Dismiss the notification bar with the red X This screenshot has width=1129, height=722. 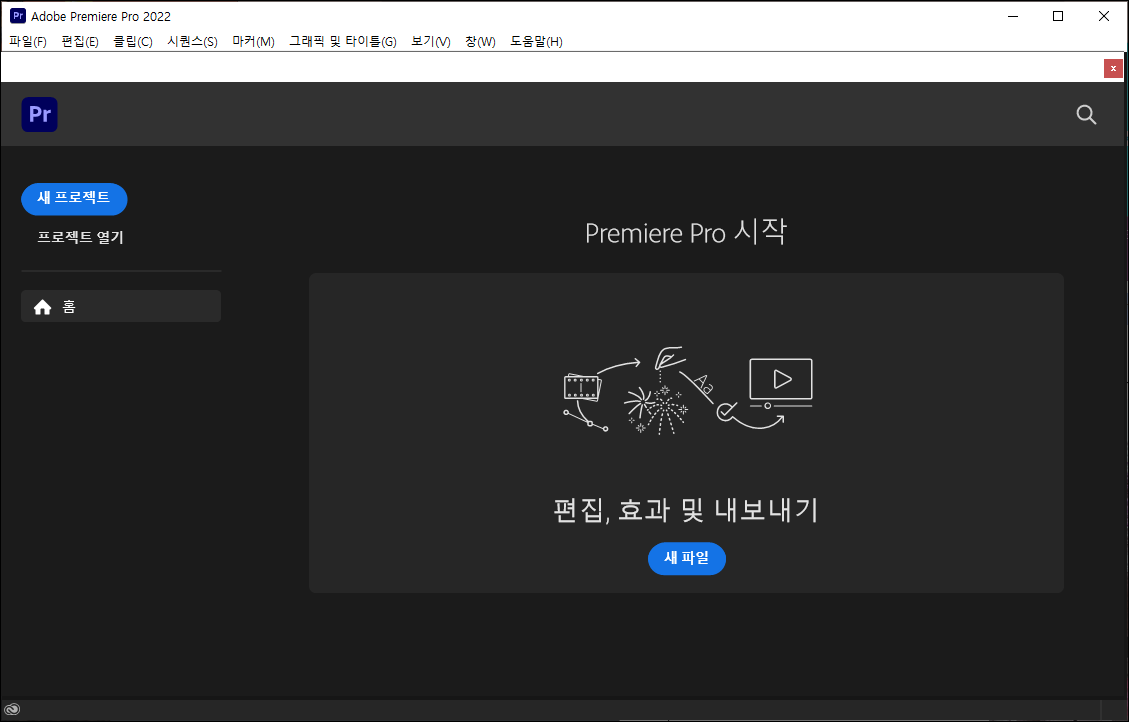[1113, 68]
